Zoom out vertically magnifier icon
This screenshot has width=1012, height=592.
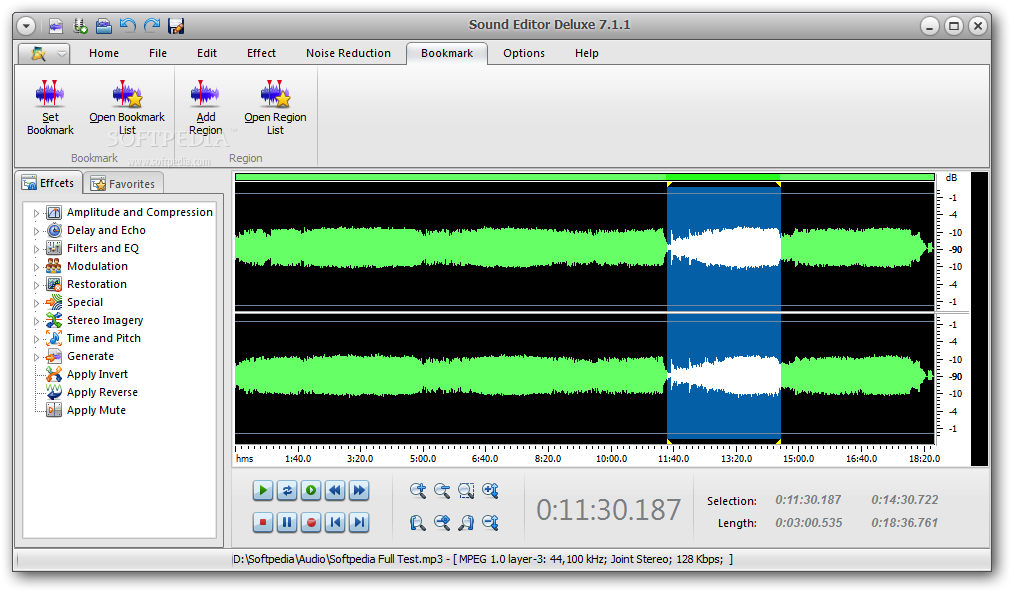(x=491, y=522)
